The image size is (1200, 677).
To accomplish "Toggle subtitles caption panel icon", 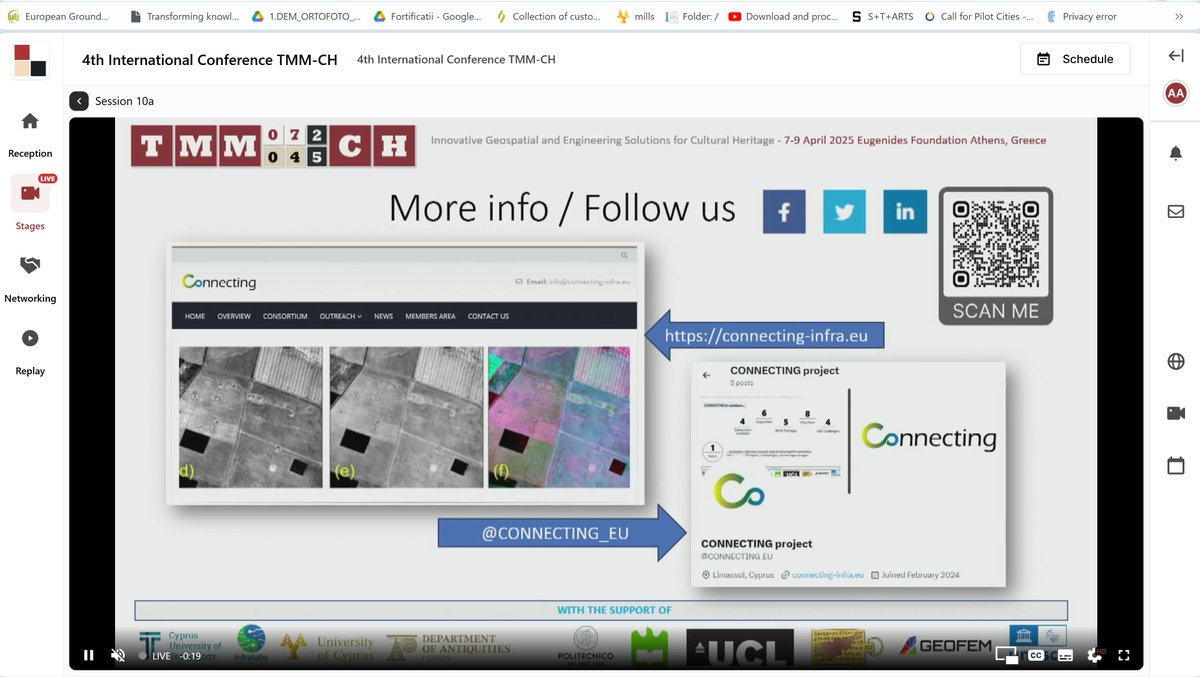I will (1065, 655).
